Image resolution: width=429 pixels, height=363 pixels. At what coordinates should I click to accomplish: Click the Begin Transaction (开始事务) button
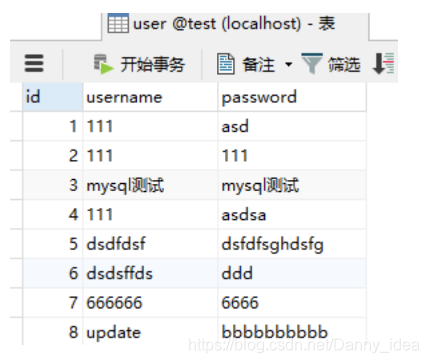(139, 64)
